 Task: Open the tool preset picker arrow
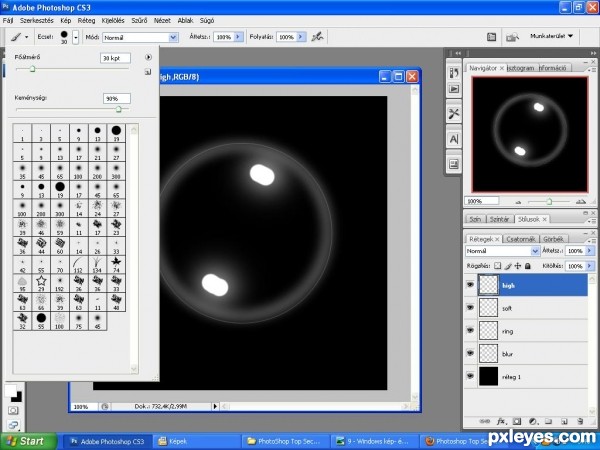[x=26, y=37]
